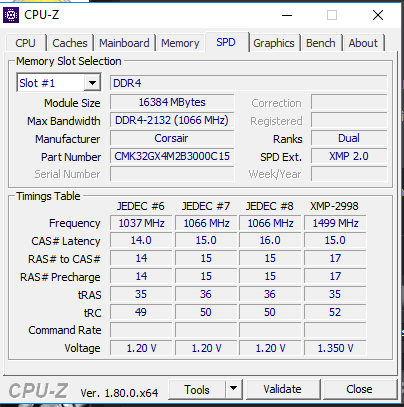The width and height of the screenshot is (404, 407).
Task: Click the empty Week/Year field
Action: click(x=349, y=174)
